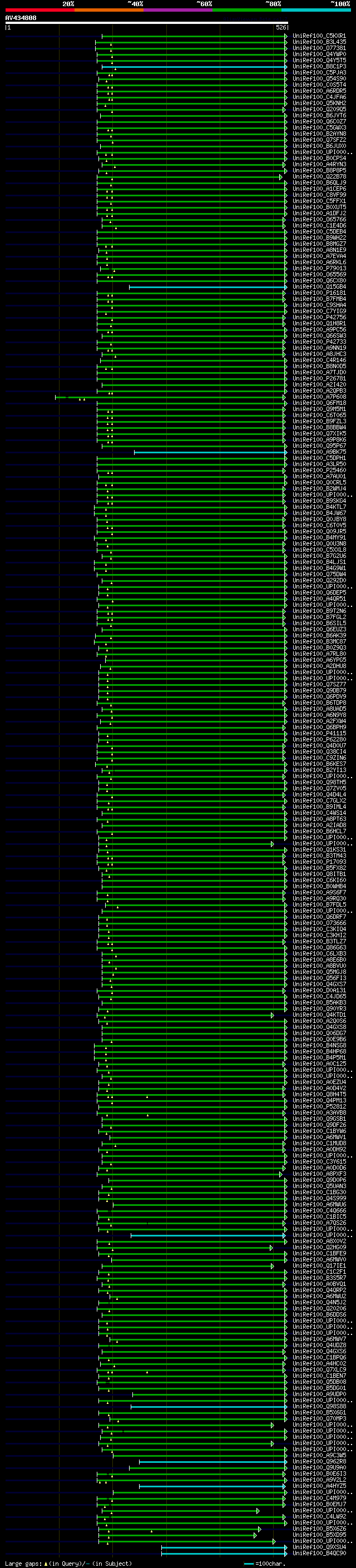
Task: Select hit label UniRef100_B8C1P3
Action: [319, 66]
